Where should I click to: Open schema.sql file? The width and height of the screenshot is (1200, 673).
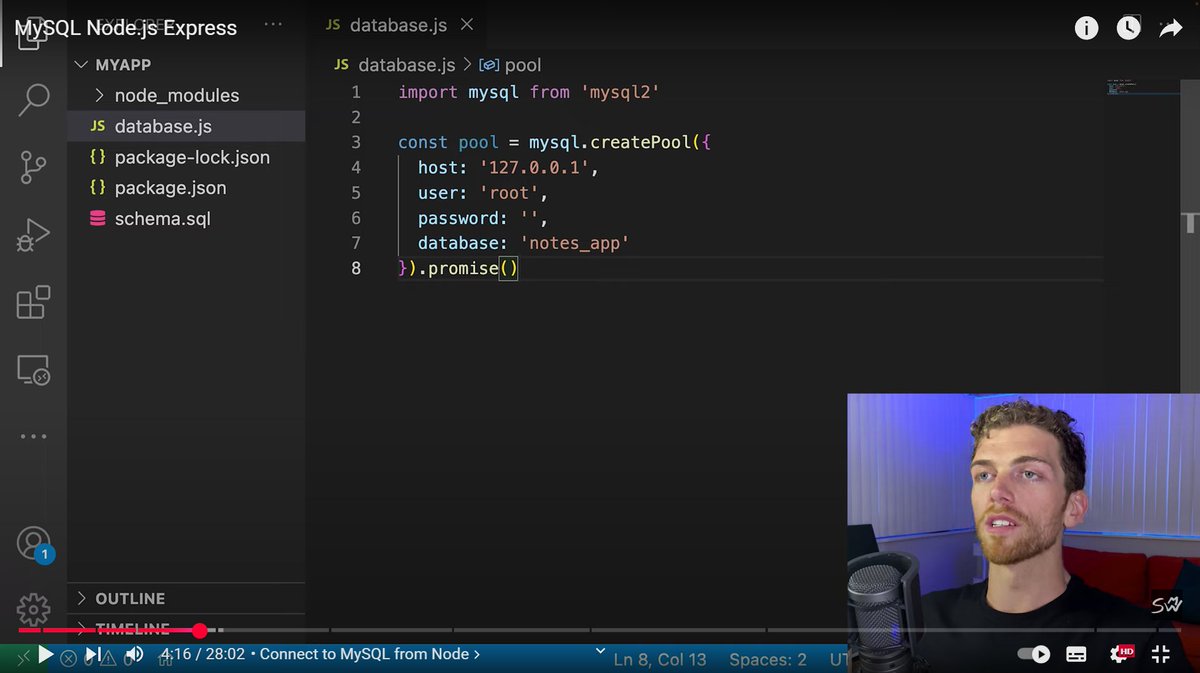tap(186, 219)
